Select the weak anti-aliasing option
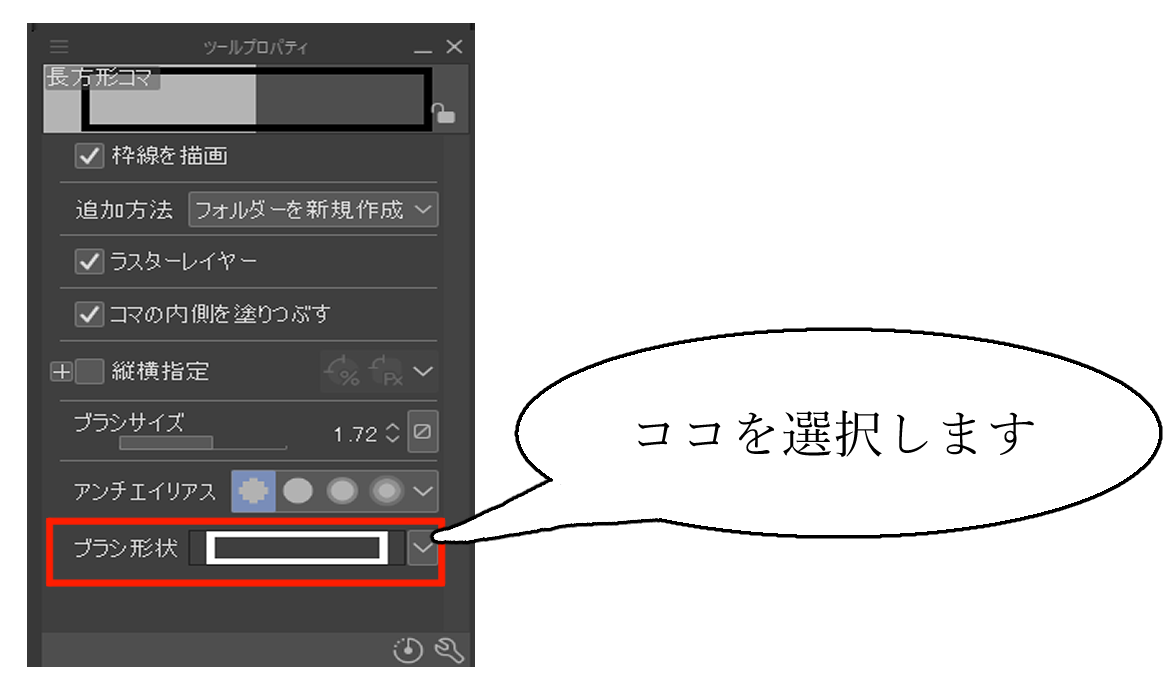This screenshot has height=690, width=1172. (x=297, y=491)
